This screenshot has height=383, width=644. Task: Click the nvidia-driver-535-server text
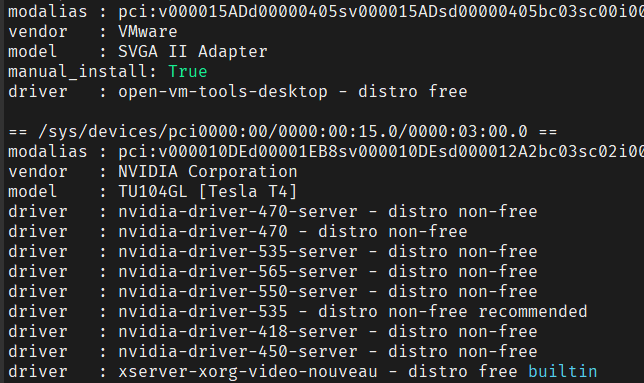point(238,252)
